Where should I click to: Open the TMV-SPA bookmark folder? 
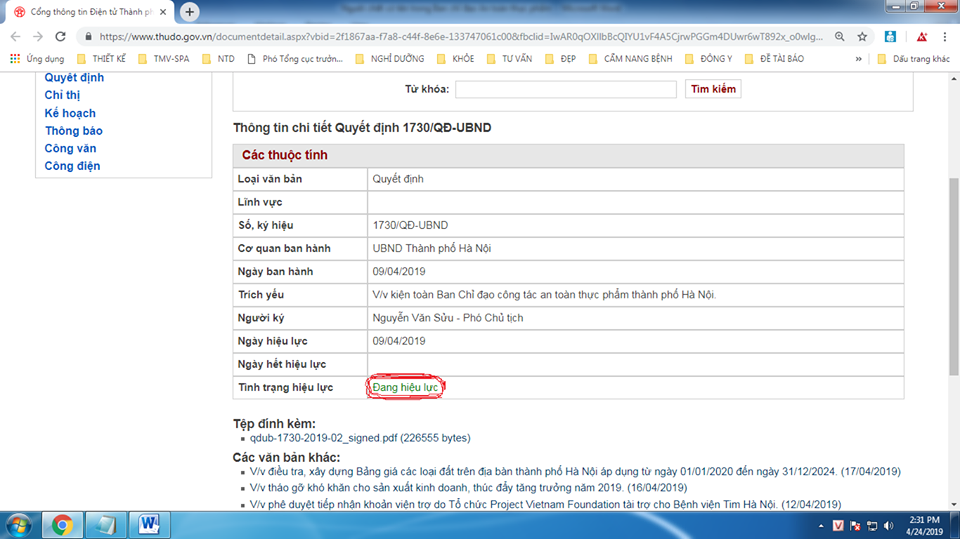tap(163, 59)
